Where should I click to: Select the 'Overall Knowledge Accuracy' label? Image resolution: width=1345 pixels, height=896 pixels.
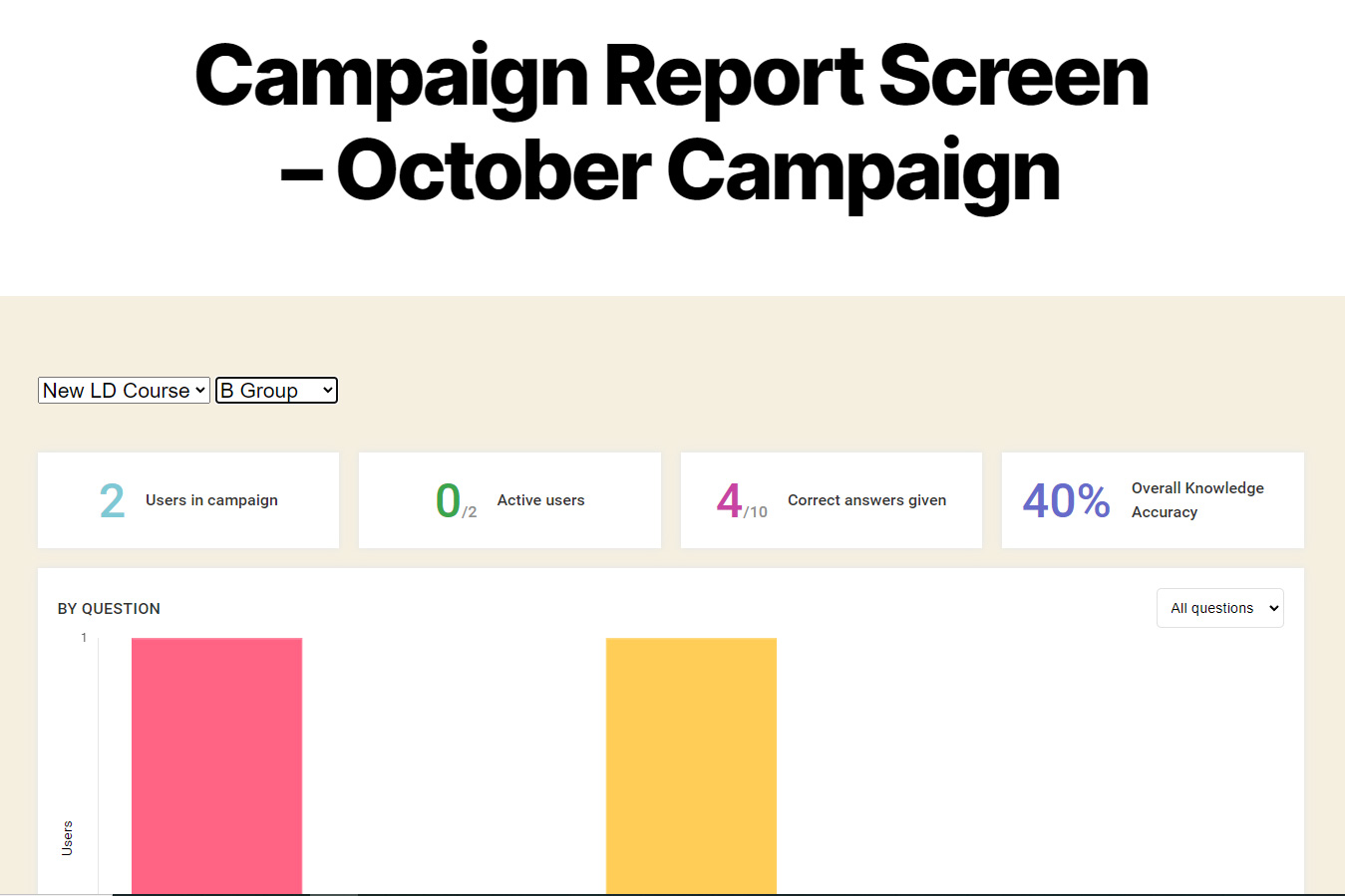point(1196,500)
